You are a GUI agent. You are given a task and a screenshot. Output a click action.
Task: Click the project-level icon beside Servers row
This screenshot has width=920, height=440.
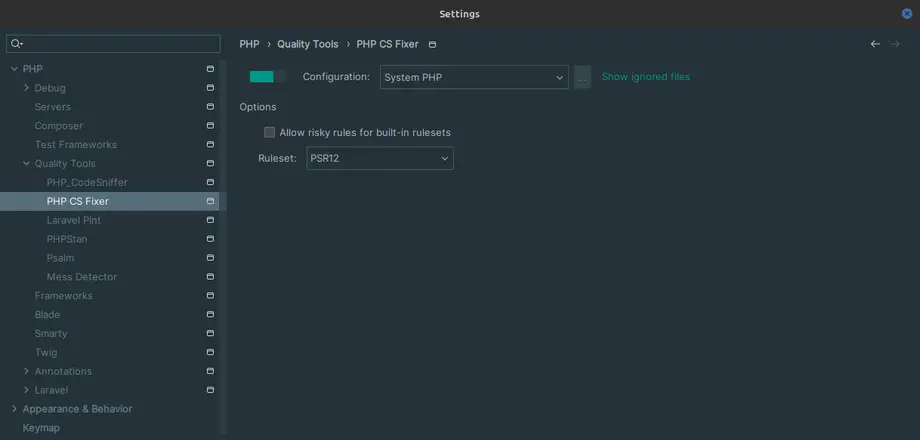pyautogui.click(x=210, y=107)
